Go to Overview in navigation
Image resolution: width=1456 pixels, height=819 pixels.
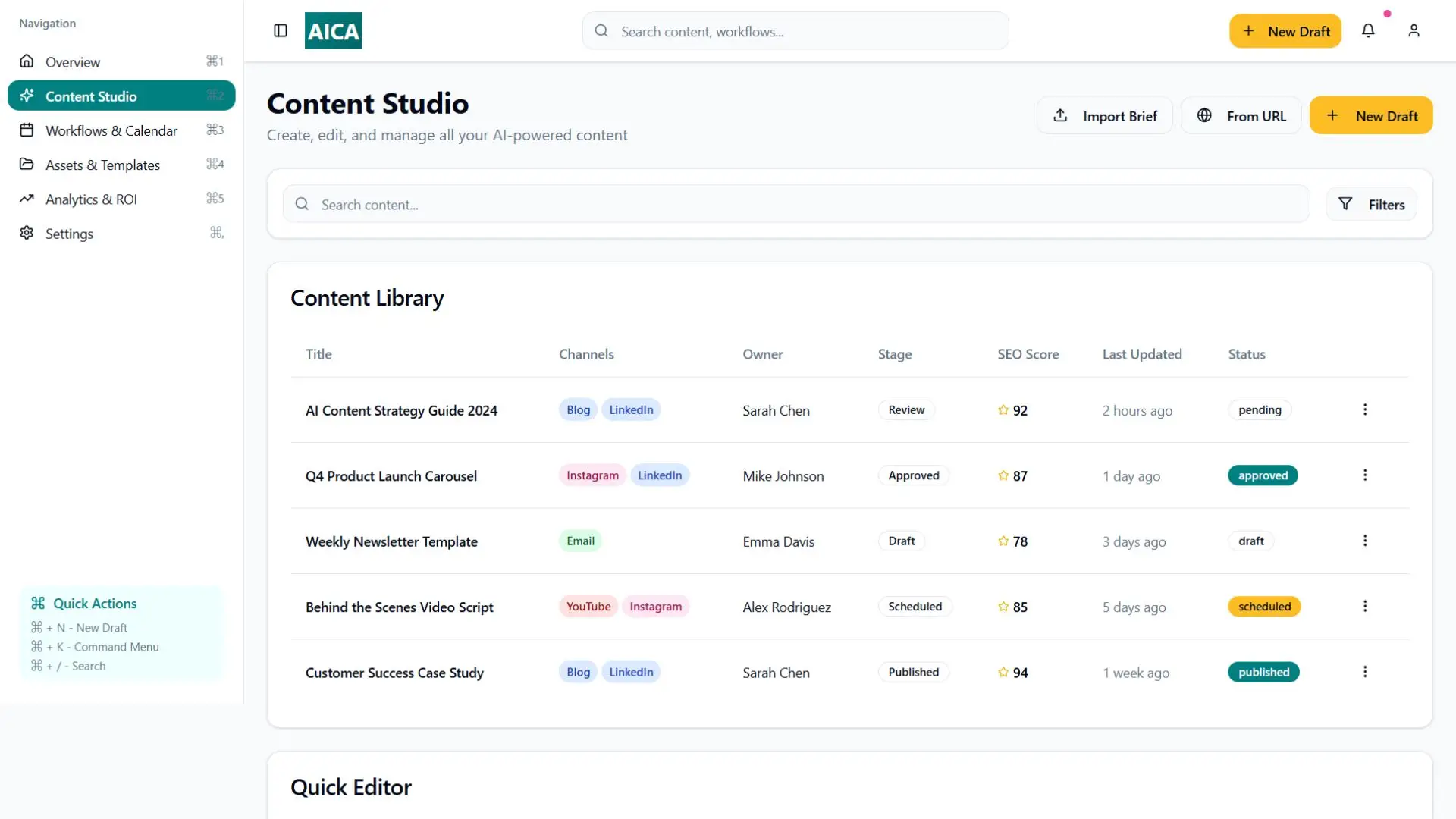[121, 61]
